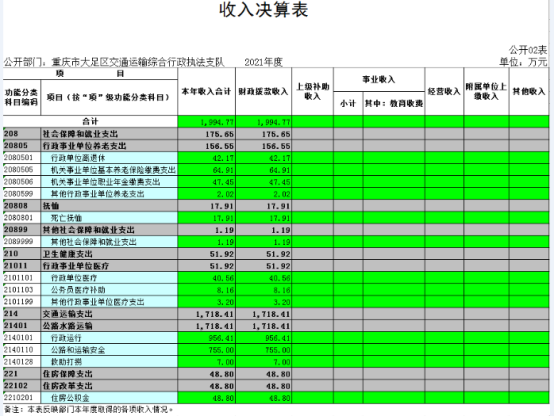The image size is (554, 417).
Task: Select the 公路和运输安全 item cell
Action: click(x=109, y=350)
